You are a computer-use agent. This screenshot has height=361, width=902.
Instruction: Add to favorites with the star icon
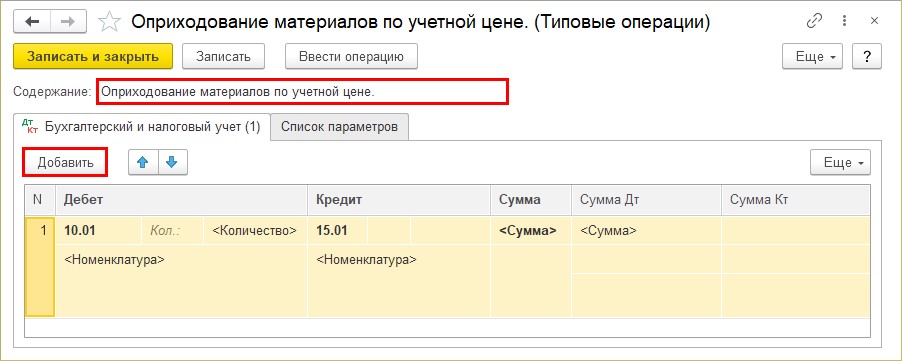pos(109,22)
